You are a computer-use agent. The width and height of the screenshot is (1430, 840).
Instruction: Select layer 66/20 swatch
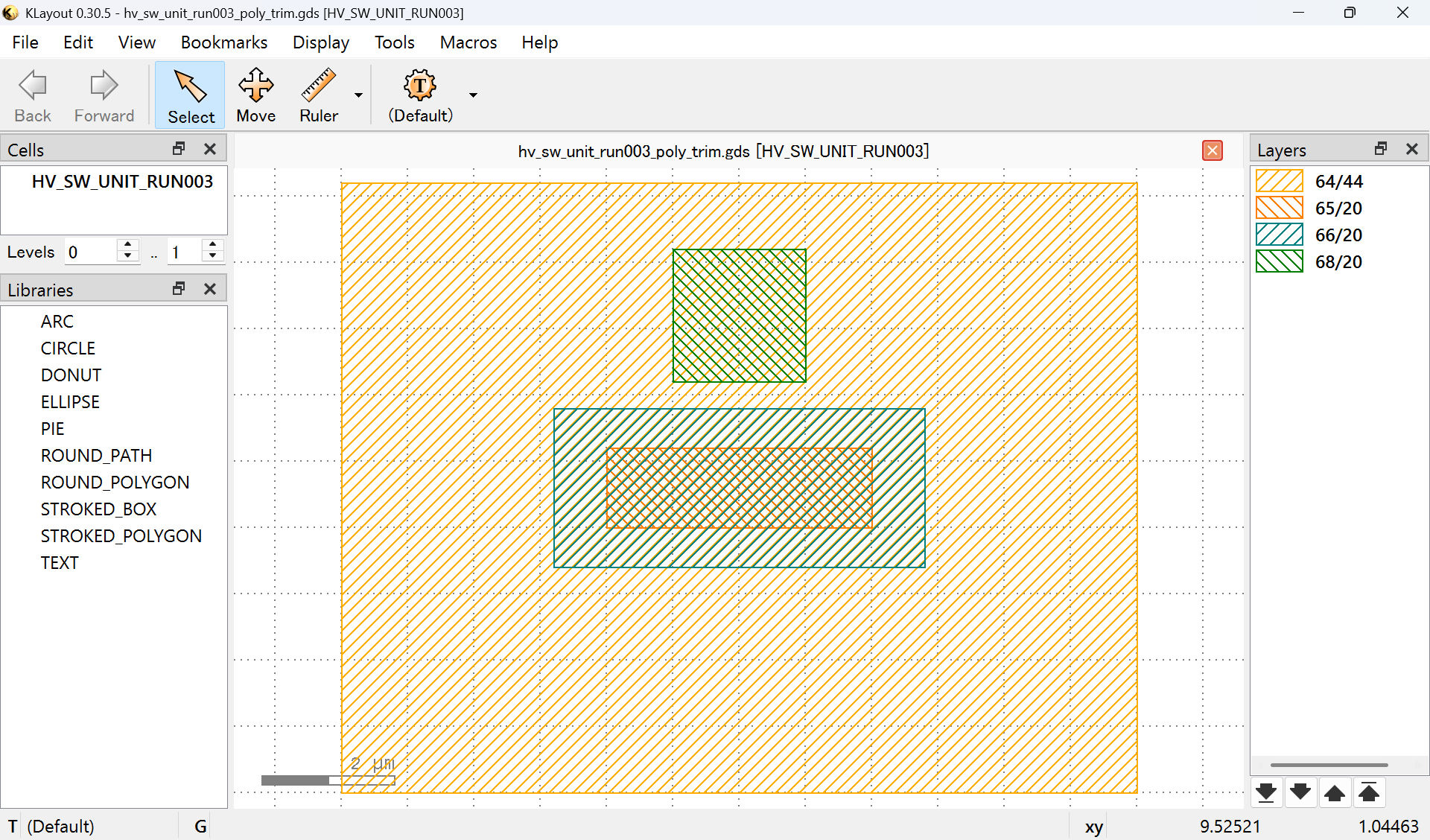coord(1279,235)
